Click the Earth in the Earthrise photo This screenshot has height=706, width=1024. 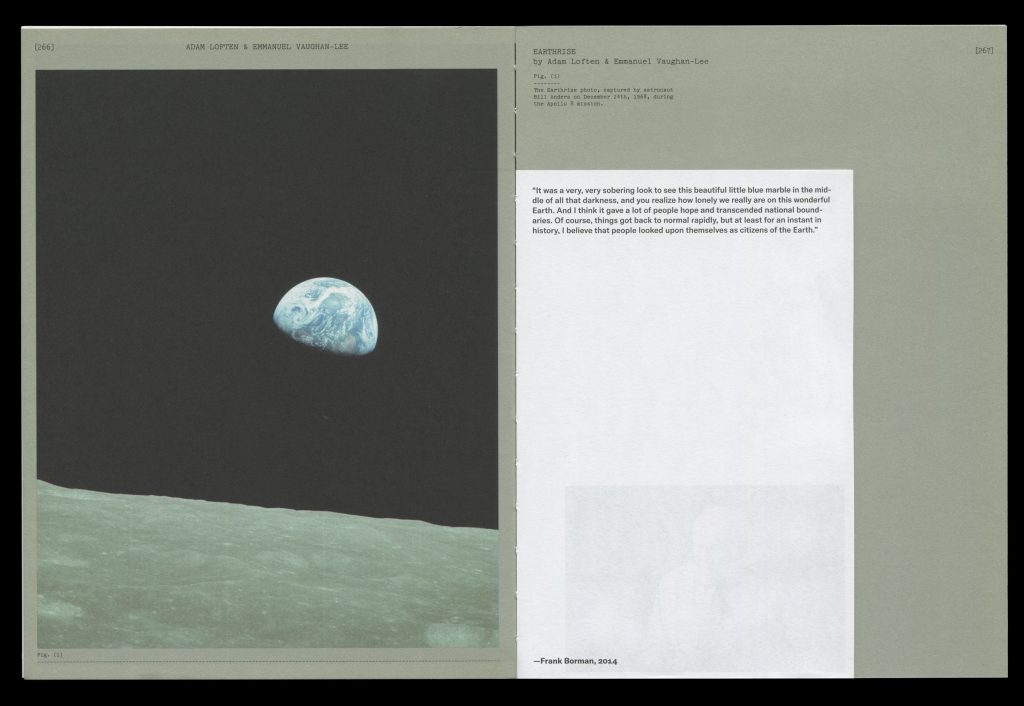(325, 316)
